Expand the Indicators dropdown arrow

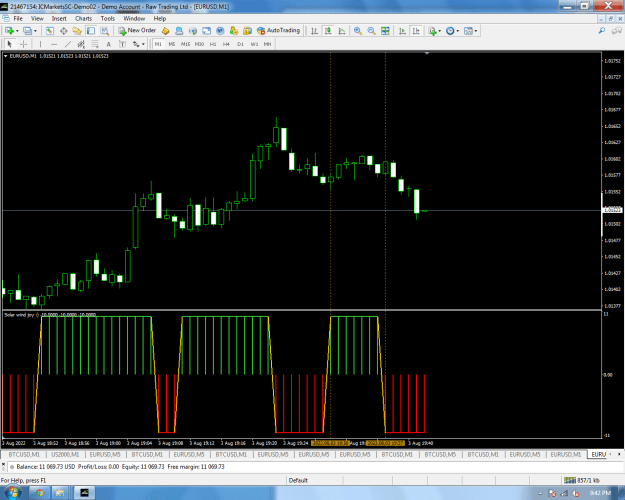(440, 31)
